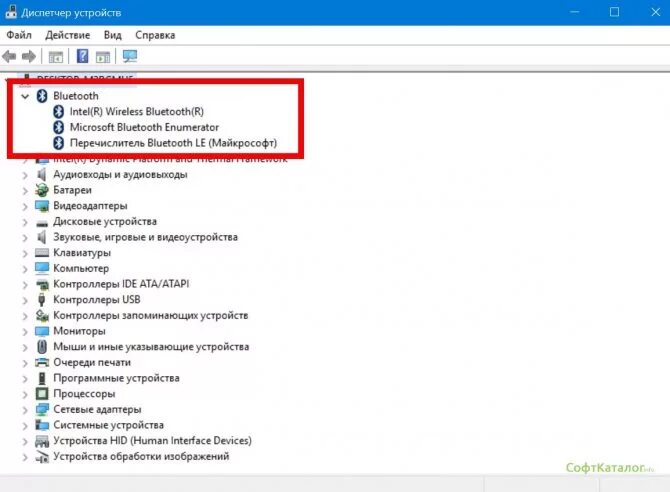This screenshot has height=492, width=670.
Task: Open the Вид menu
Action: point(113,35)
